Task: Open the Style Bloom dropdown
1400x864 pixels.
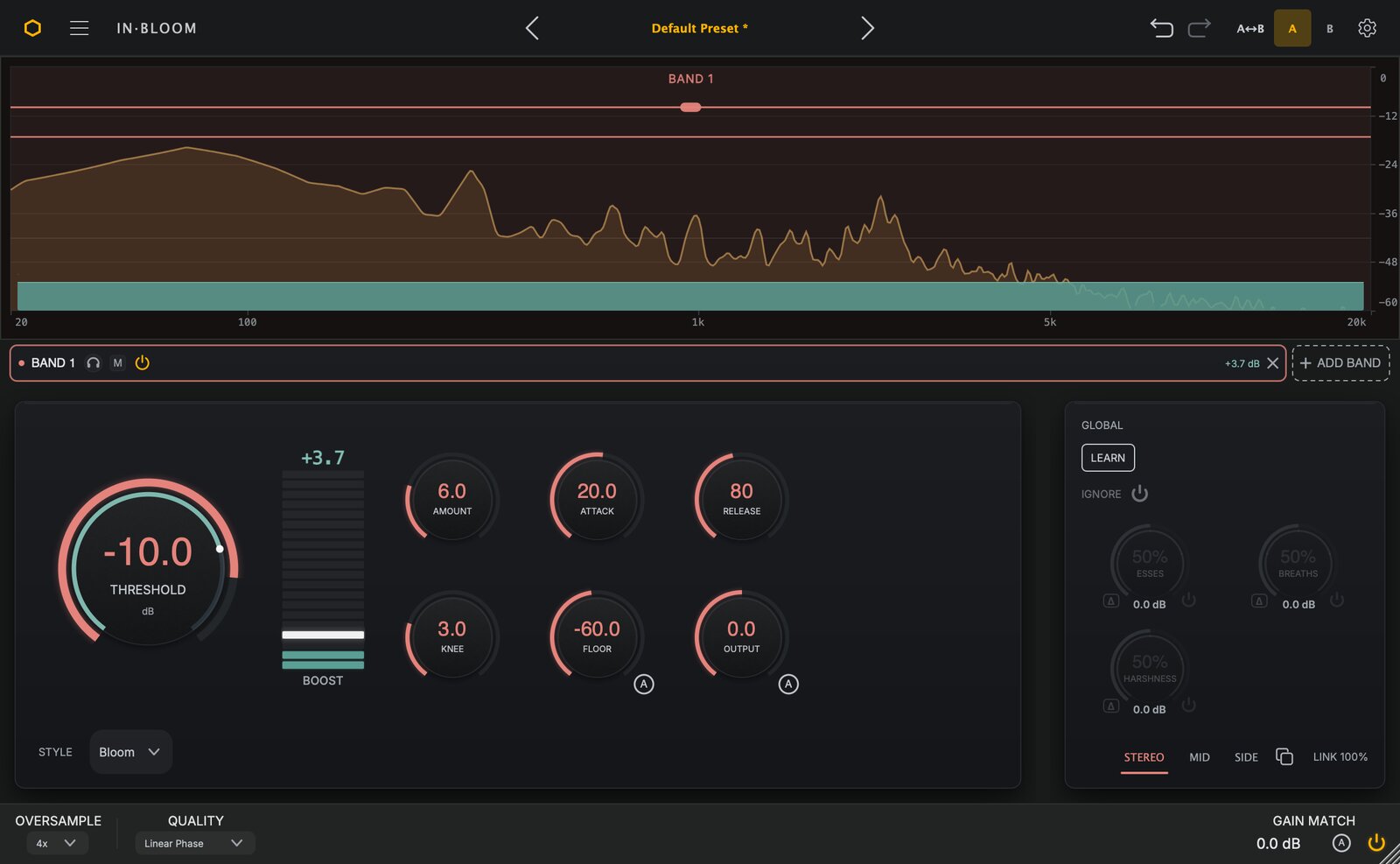Action: point(130,752)
